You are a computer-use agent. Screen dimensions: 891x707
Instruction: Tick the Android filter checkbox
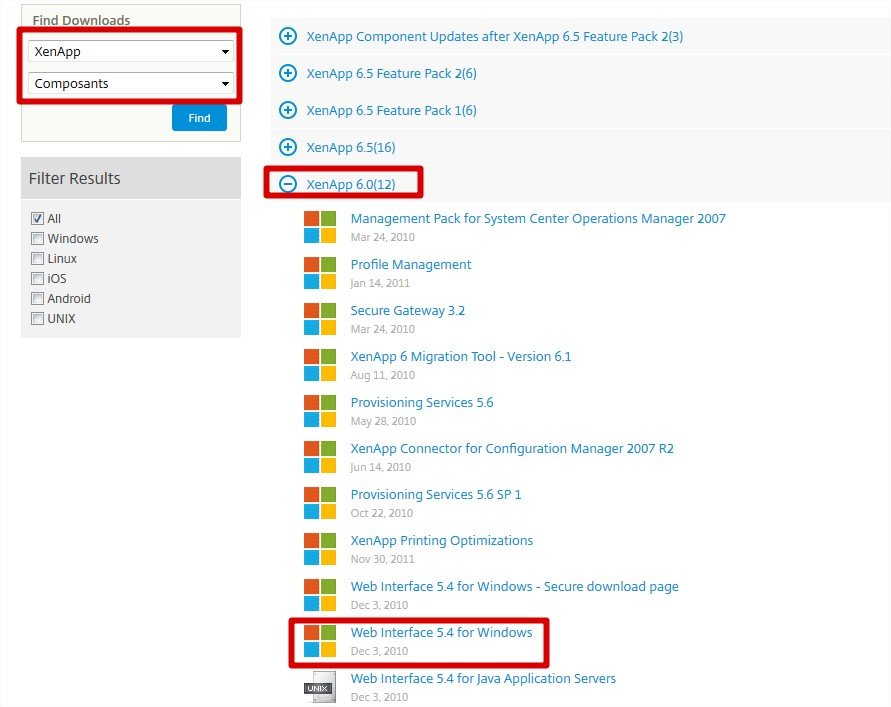[x=37, y=299]
